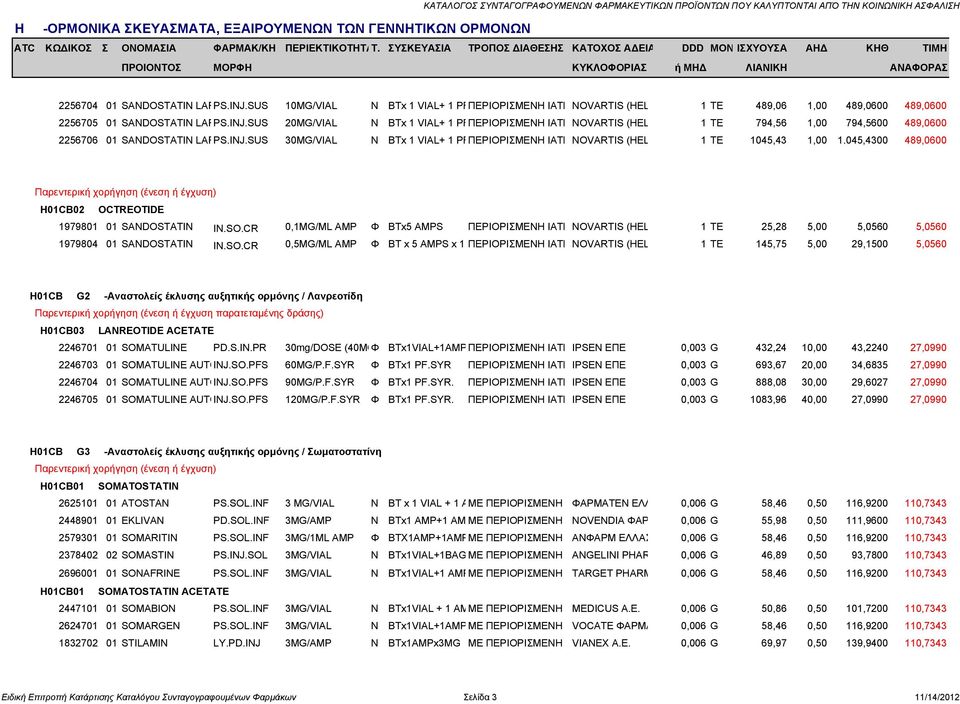
Task: Select the ANGELINI PHAR license holder
Action: pyautogui.click(x=610, y=555)
